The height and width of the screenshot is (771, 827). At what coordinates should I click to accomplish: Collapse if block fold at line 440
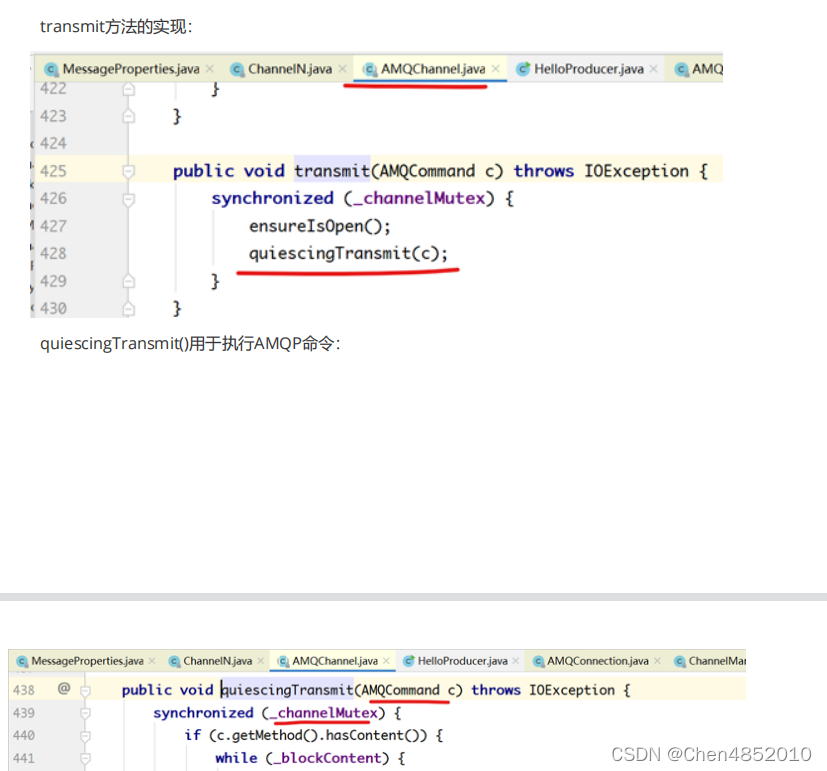[x=85, y=736]
